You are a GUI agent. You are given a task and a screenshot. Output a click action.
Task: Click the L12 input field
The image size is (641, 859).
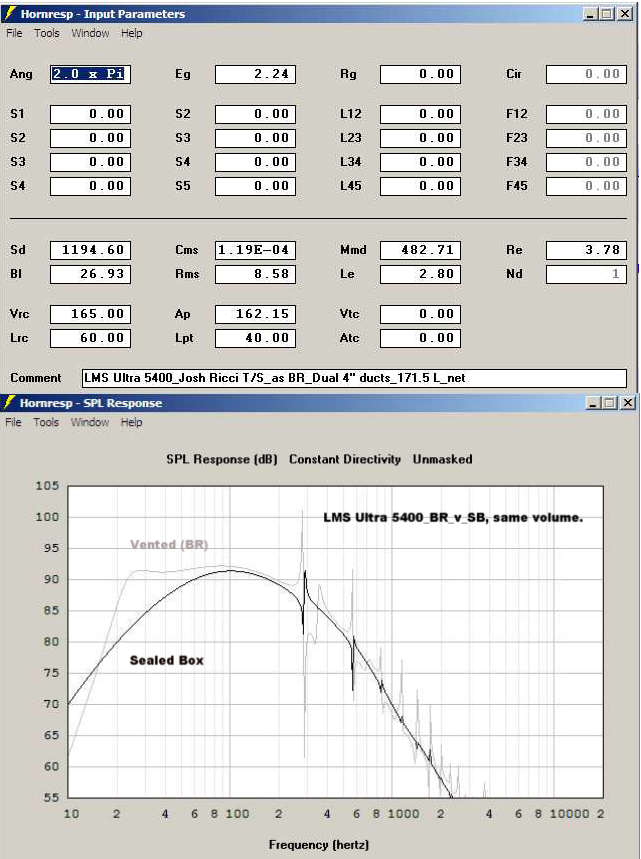click(420, 114)
